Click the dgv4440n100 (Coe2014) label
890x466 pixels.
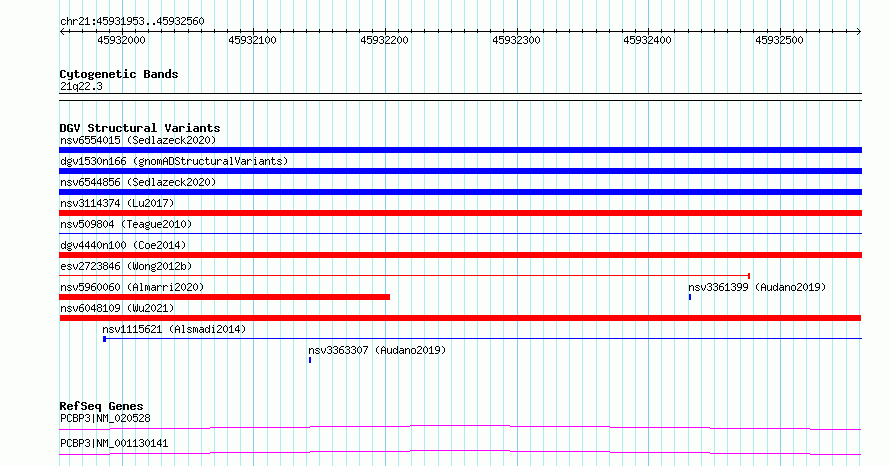[123, 245]
